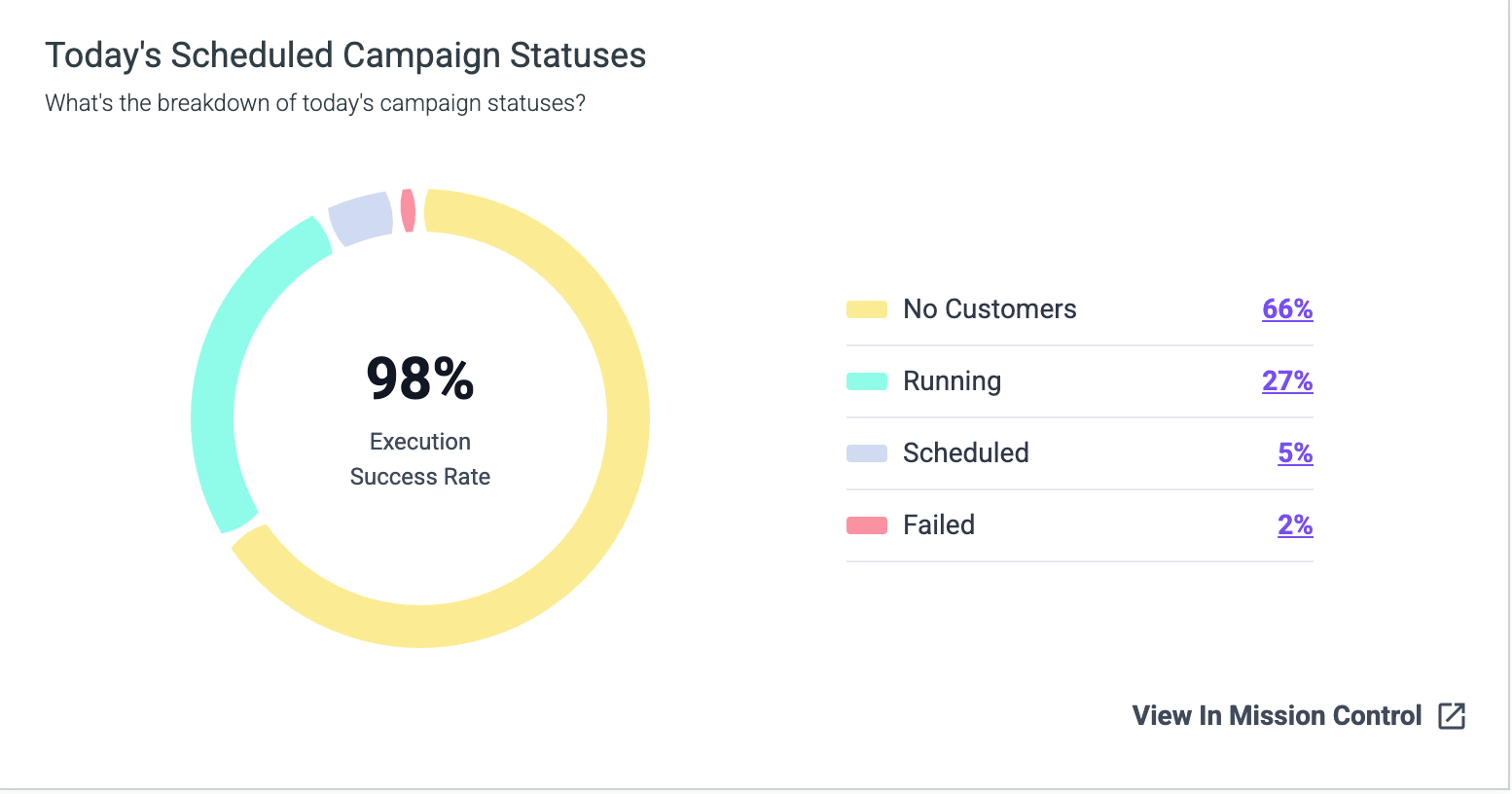Open the 27% Running percentage link
1512x794 pixels.
(1287, 381)
